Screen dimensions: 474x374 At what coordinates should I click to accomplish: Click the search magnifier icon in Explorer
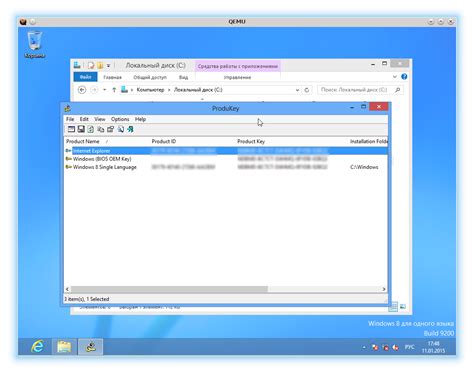pos(397,90)
